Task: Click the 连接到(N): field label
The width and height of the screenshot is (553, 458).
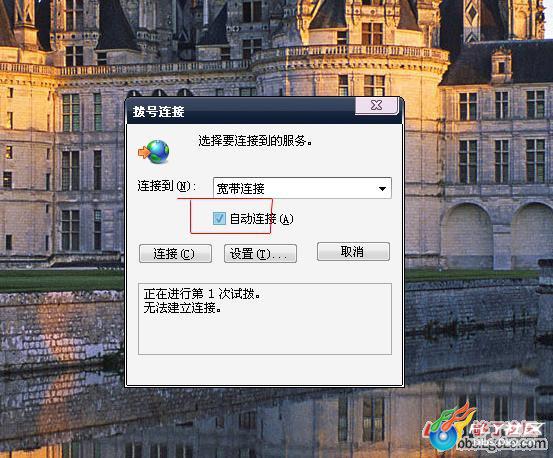Action: 166,186
